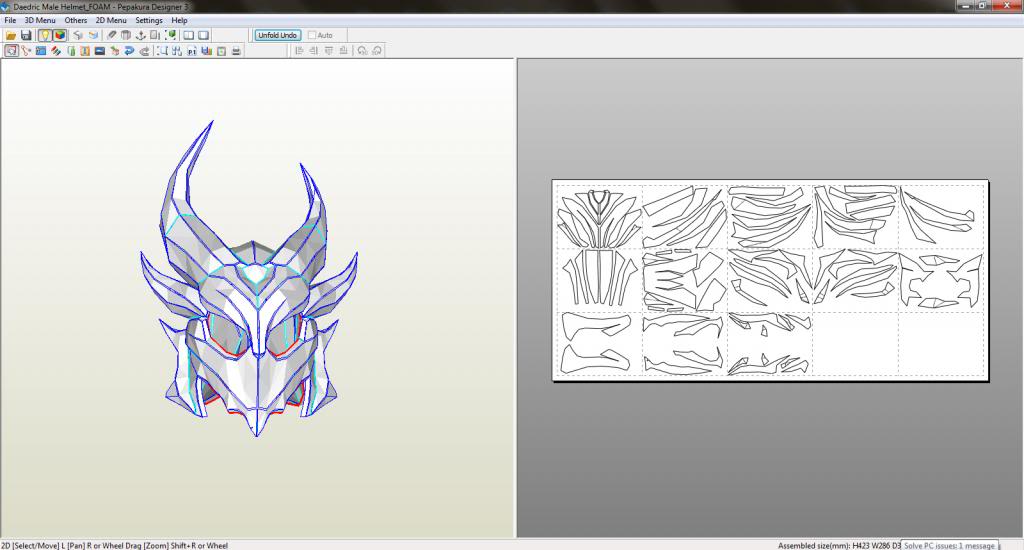Click the rotate counterclockwise icon

click(x=362, y=50)
